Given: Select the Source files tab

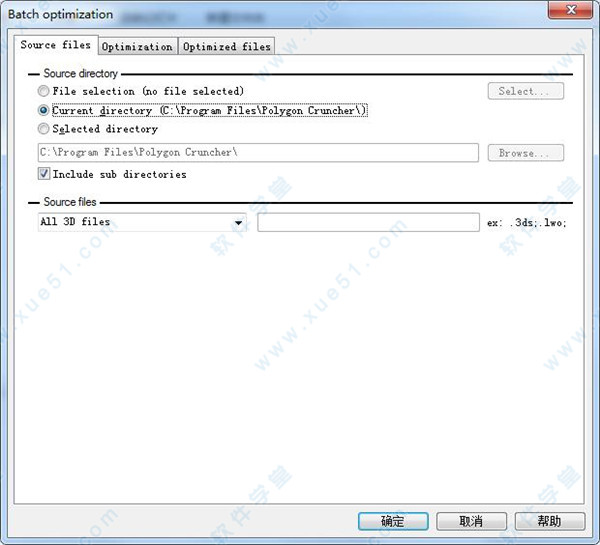Looking at the screenshot, I should click(56, 45).
